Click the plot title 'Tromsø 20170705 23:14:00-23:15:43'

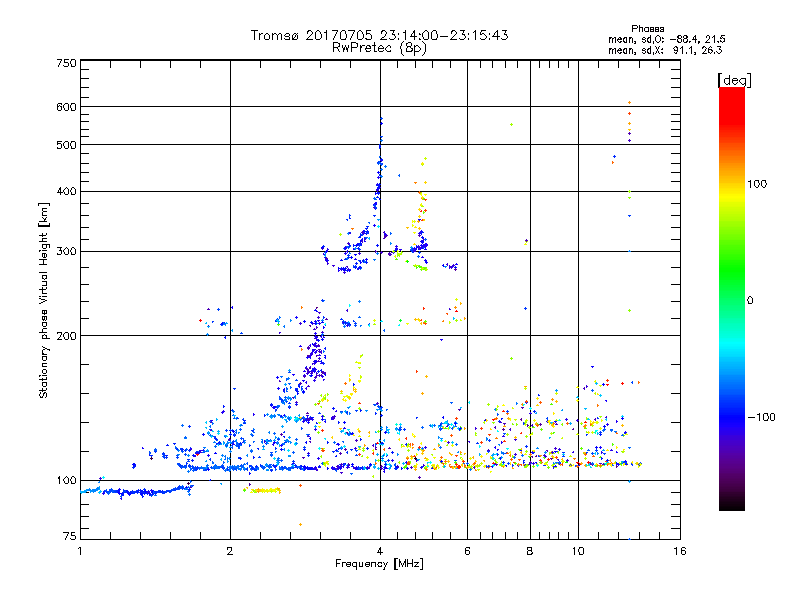[379, 35]
